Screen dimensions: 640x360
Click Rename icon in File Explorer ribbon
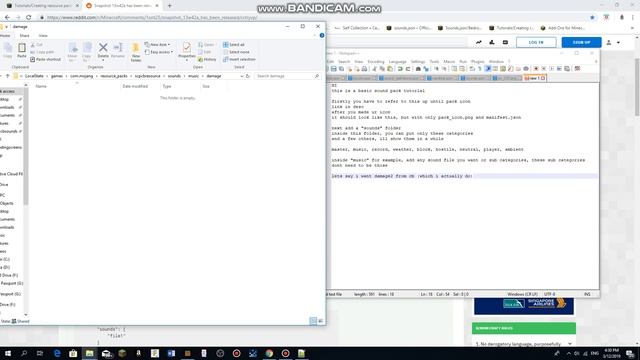pyautogui.click(x=118, y=51)
